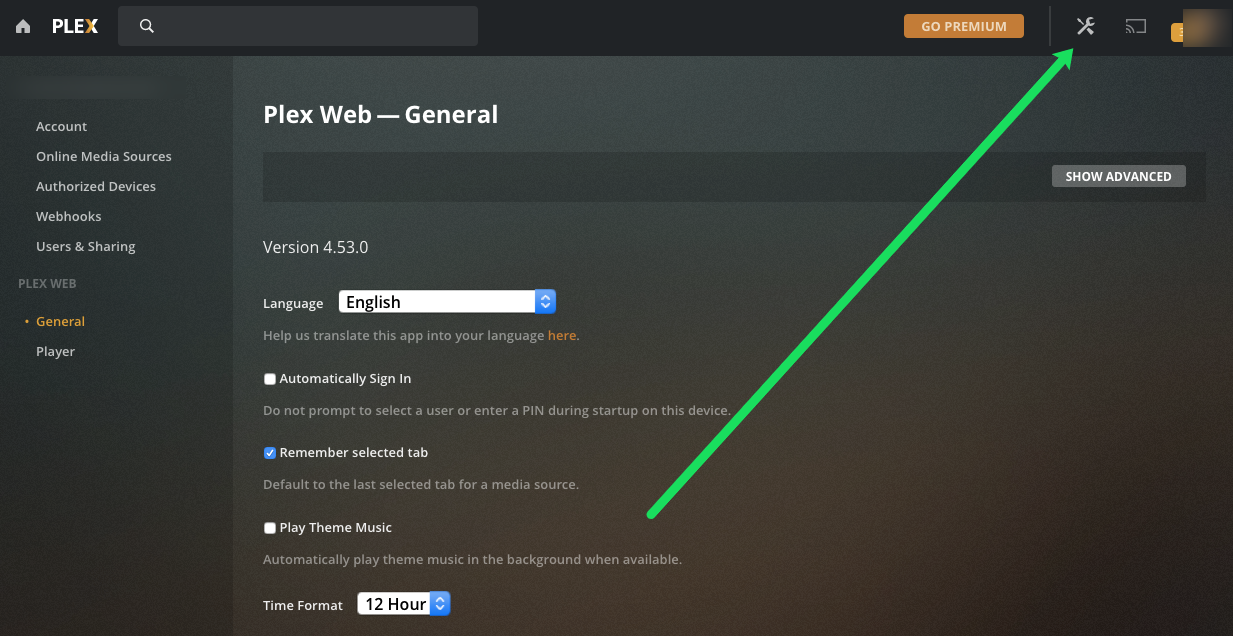Click the PLEX WEB section label
The width and height of the screenshot is (1233, 636).
coord(47,284)
